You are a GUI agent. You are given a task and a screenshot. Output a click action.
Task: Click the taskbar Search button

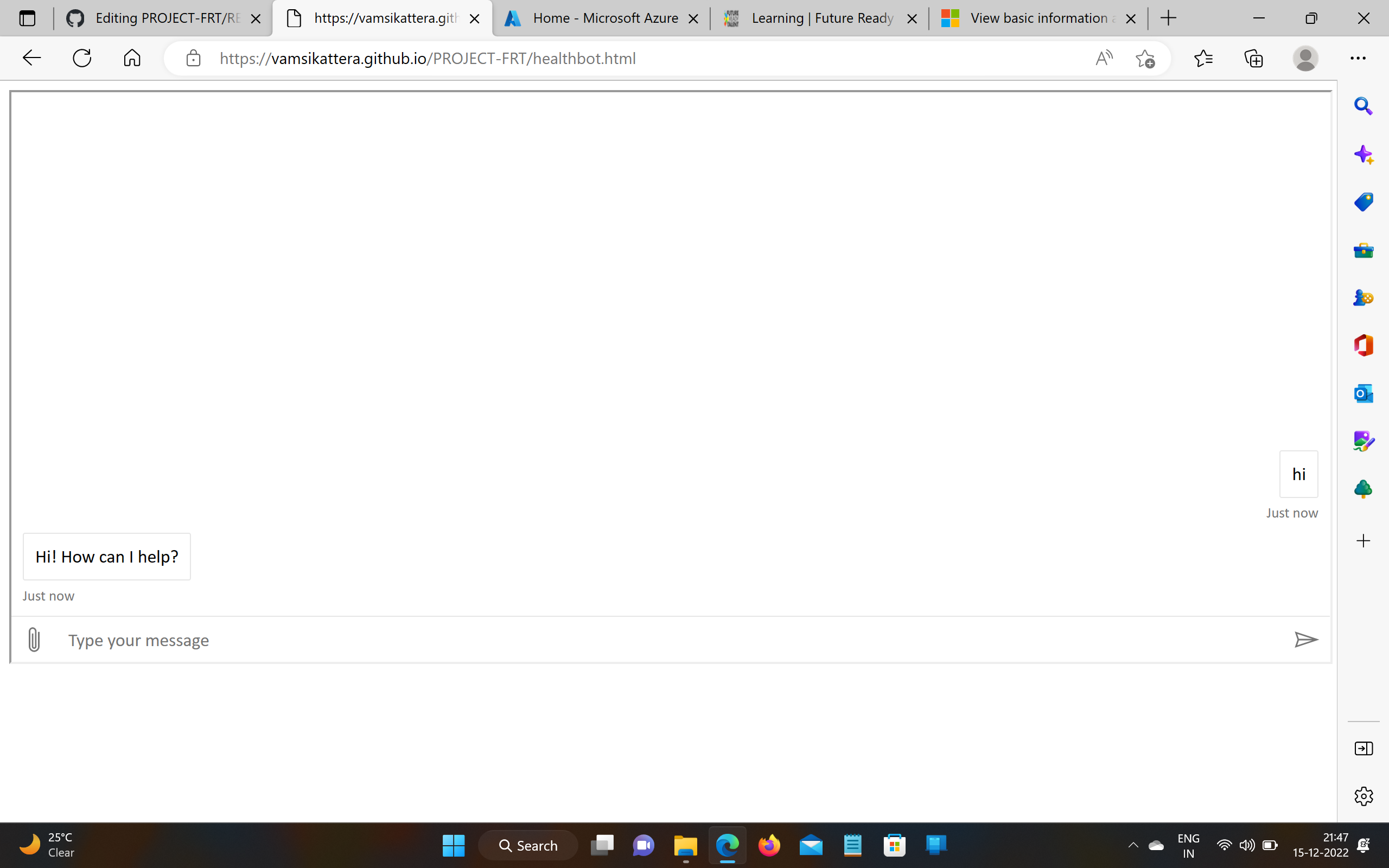coord(528,846)
